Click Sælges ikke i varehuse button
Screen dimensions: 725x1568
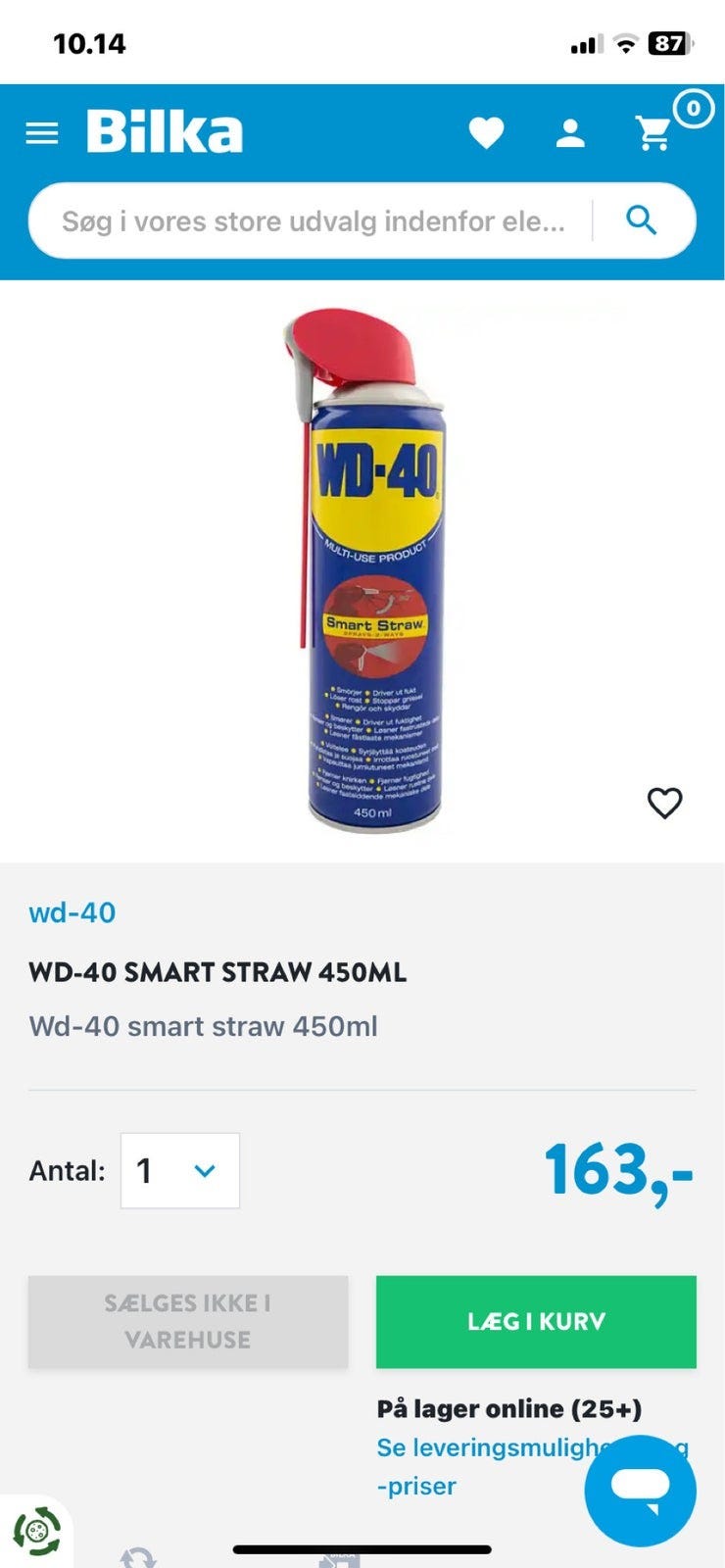(188, 1321)
